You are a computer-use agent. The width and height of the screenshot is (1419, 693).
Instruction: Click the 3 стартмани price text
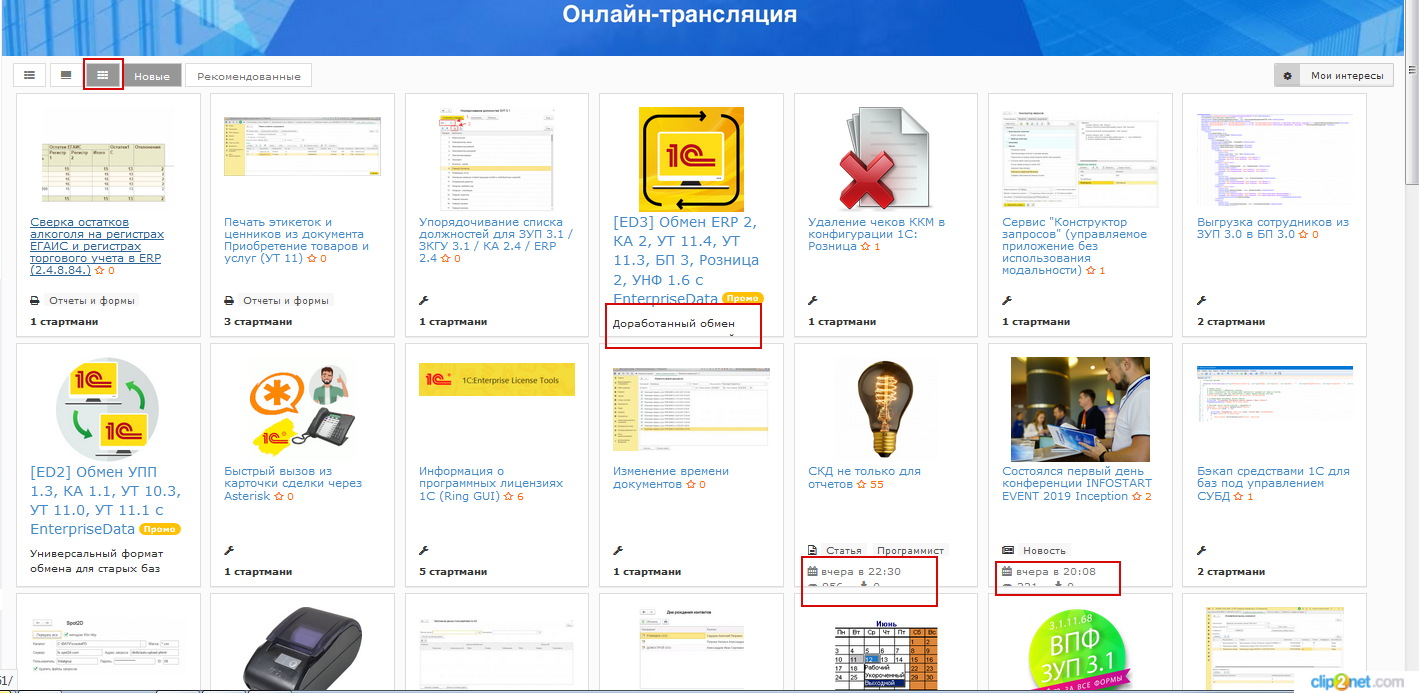coord(258,322)
